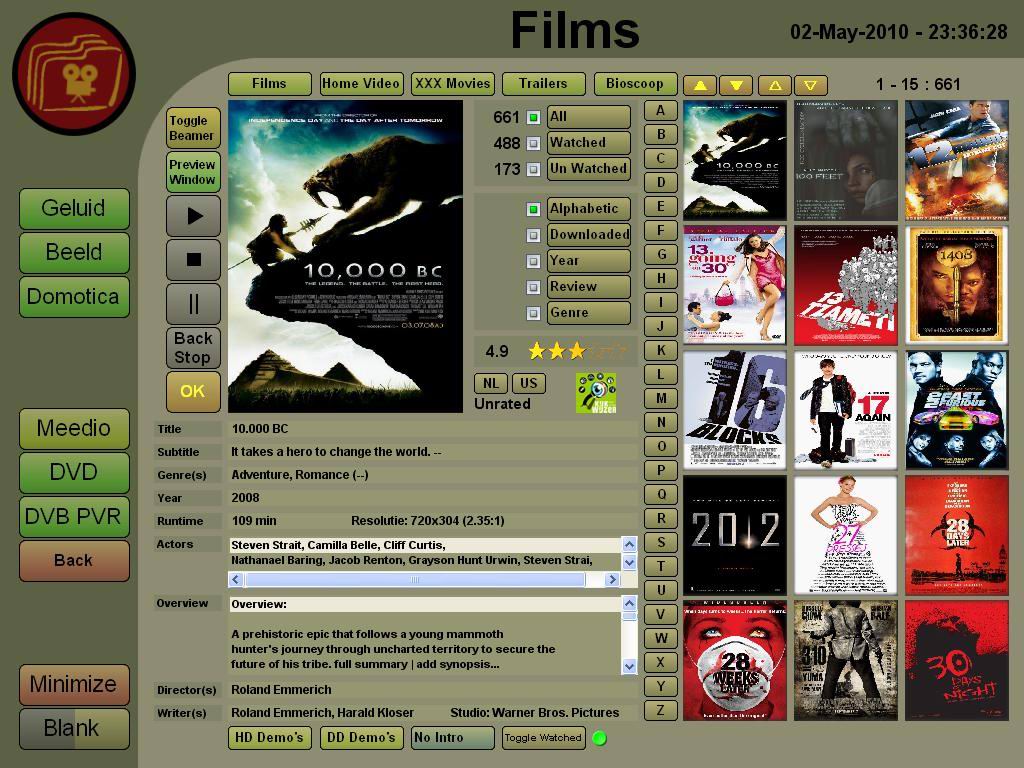Image resolution: width=1024 pixels, height=768 pixels.
Task: Click the Overview scrollbar down arrow
Action: (x=629, y=666)
